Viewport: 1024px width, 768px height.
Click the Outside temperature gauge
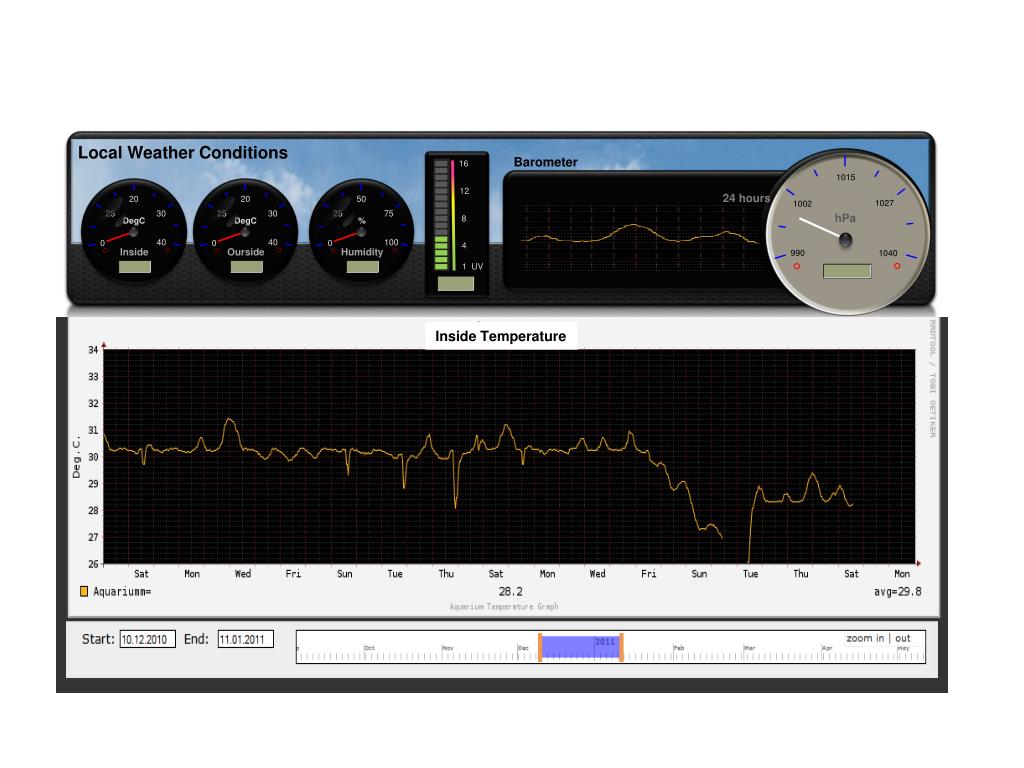tap(246, 232)
